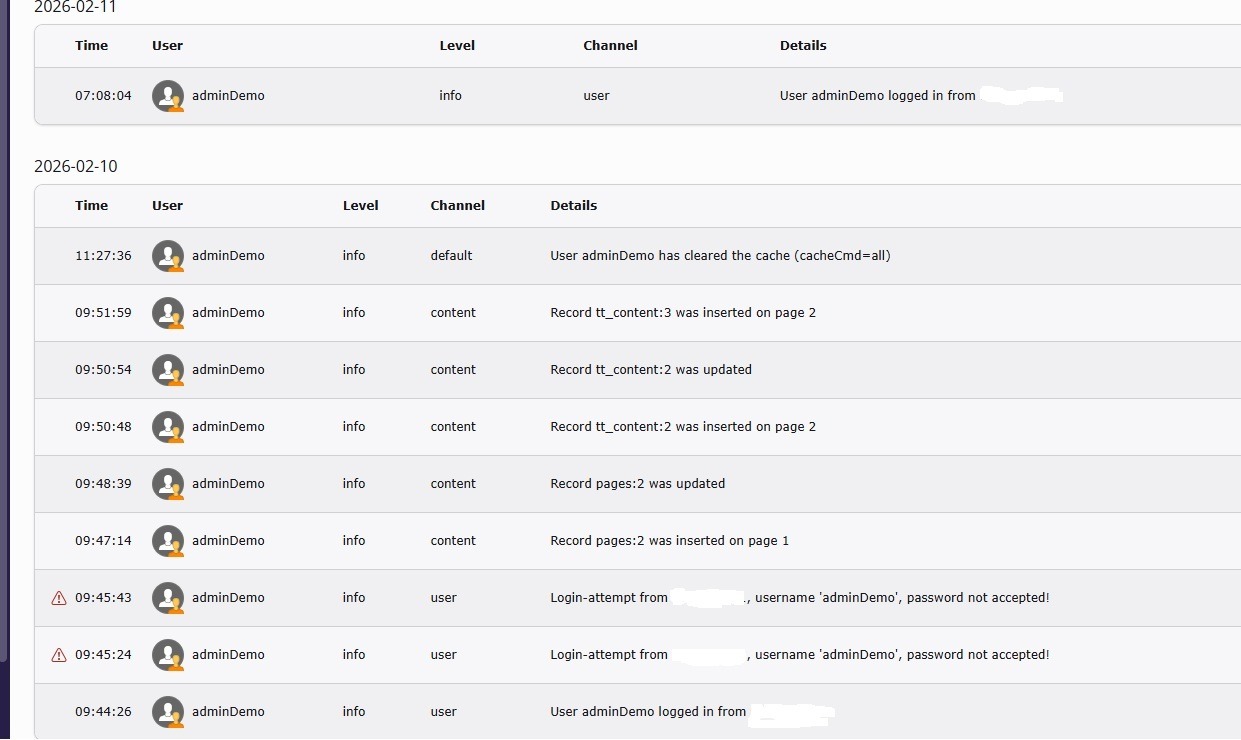Click the 'Time' column header of the lower table

click(x=91, y=205)
